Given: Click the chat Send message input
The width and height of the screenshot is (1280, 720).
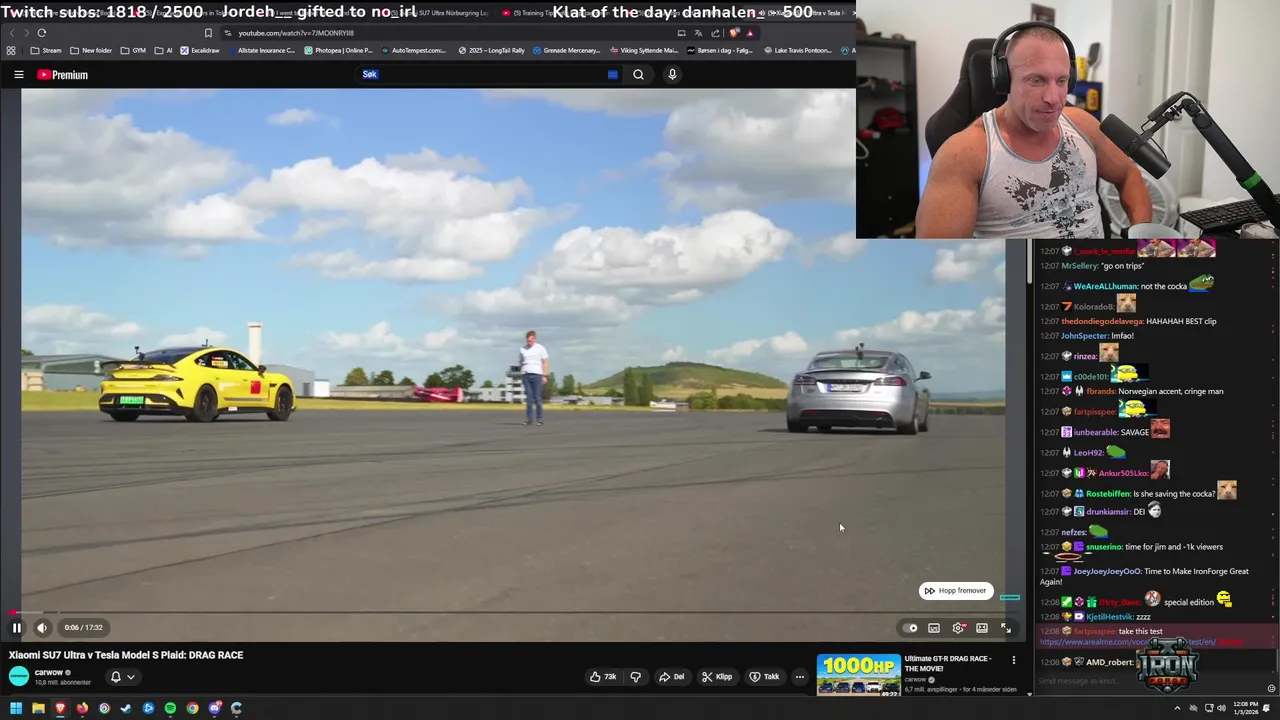Looking at the screenshot, I should (x=1149, y=681).
